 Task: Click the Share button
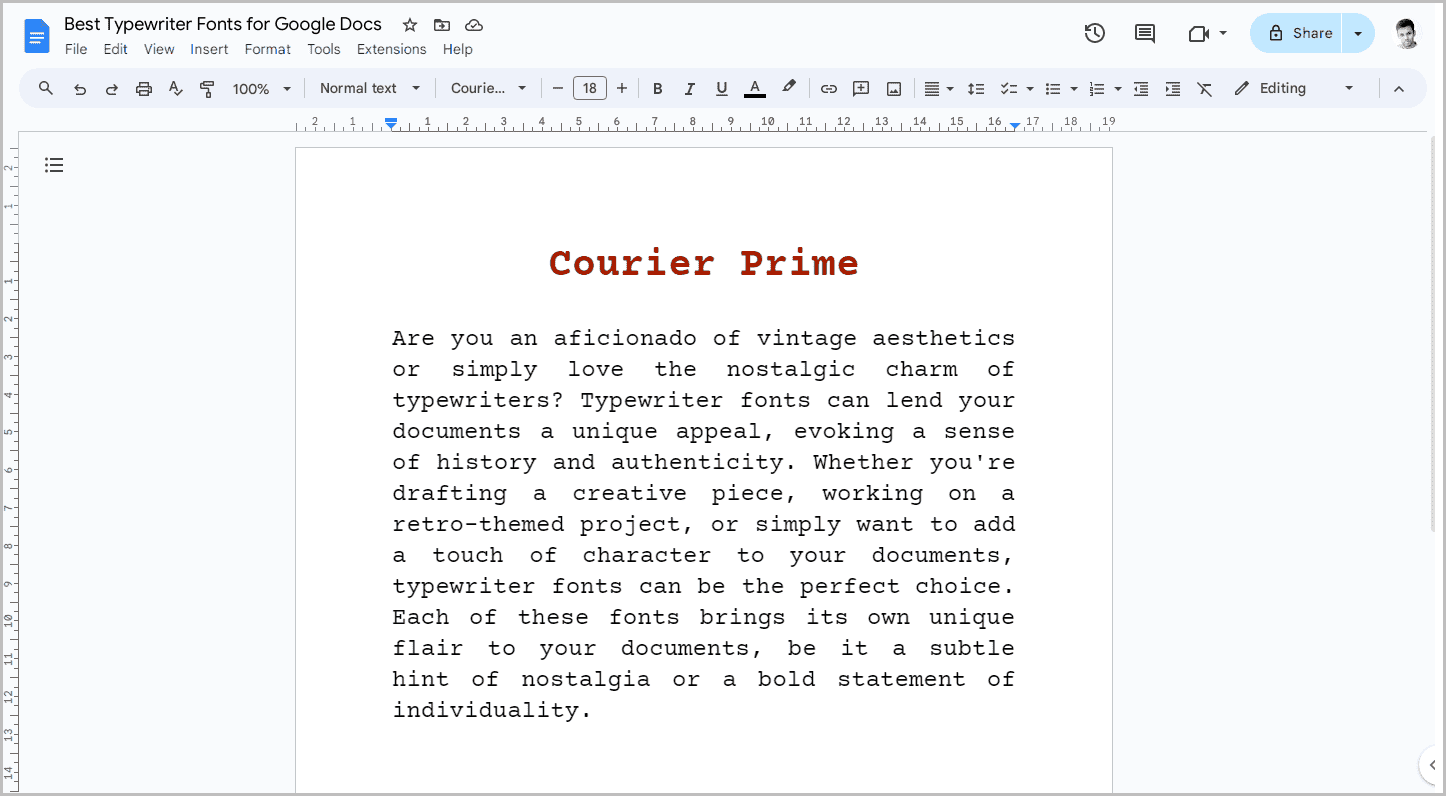click(1298, 33)
